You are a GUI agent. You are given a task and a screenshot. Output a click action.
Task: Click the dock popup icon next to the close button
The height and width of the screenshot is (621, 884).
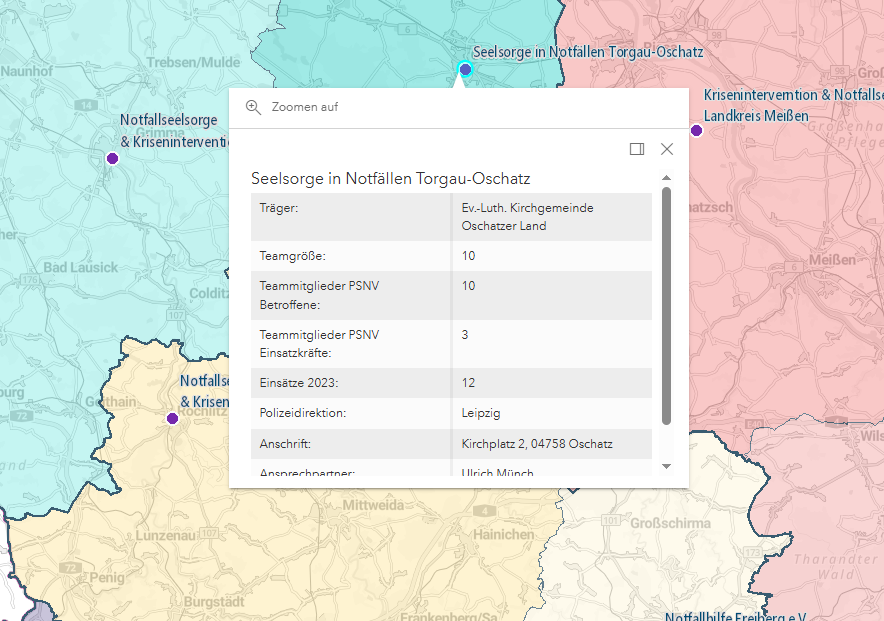coord(636,148)
